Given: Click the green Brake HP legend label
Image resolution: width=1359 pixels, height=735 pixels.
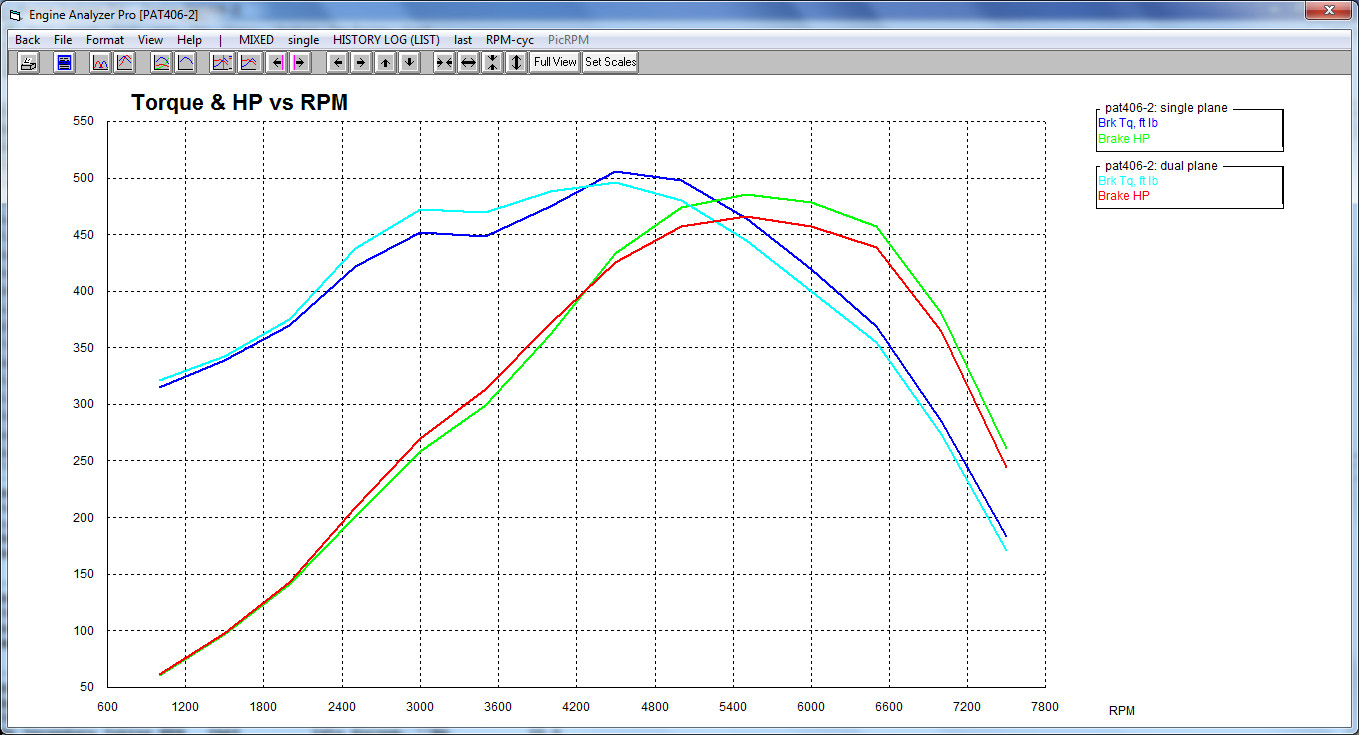Looking at the screenshot, I should coord(1124,139).
